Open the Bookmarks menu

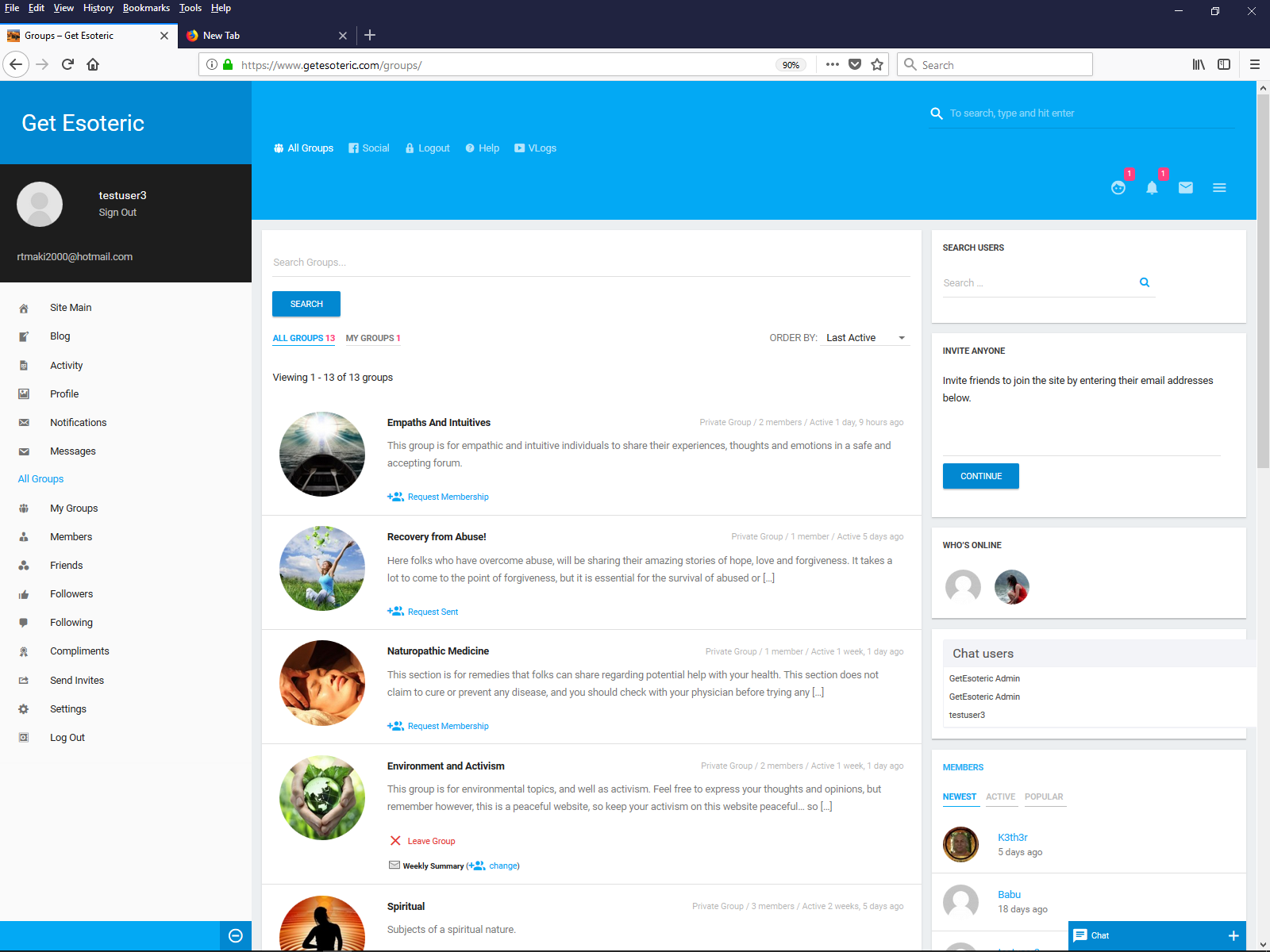(146, 8)
